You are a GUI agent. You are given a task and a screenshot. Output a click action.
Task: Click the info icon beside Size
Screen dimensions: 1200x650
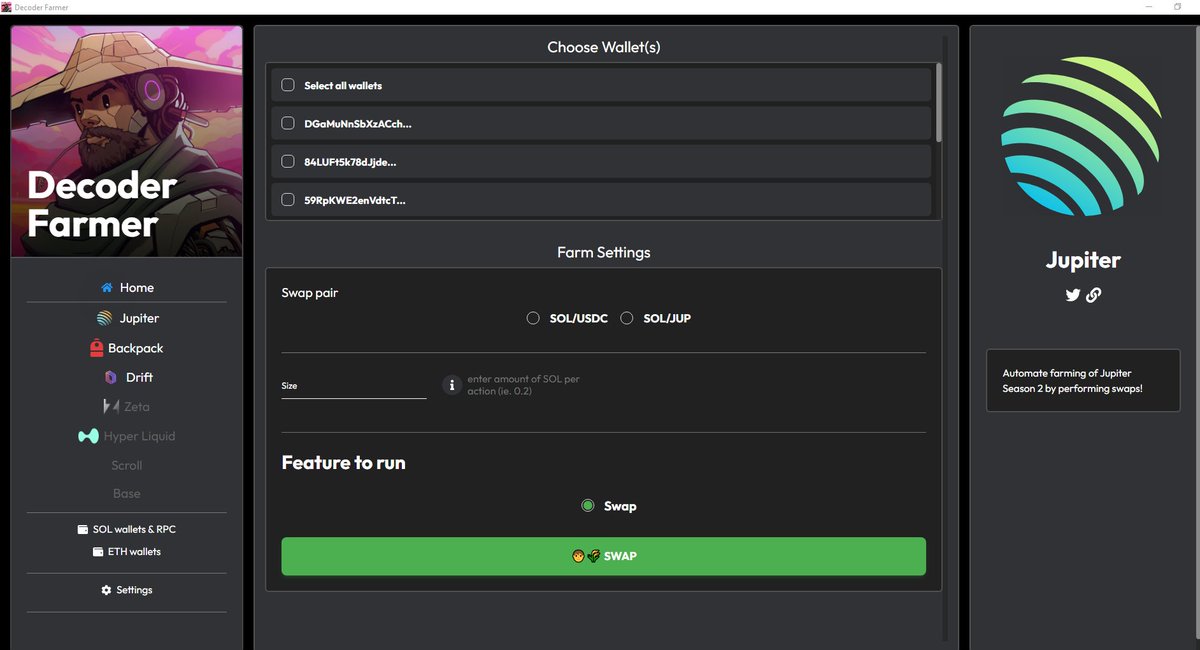coord(451,385)
